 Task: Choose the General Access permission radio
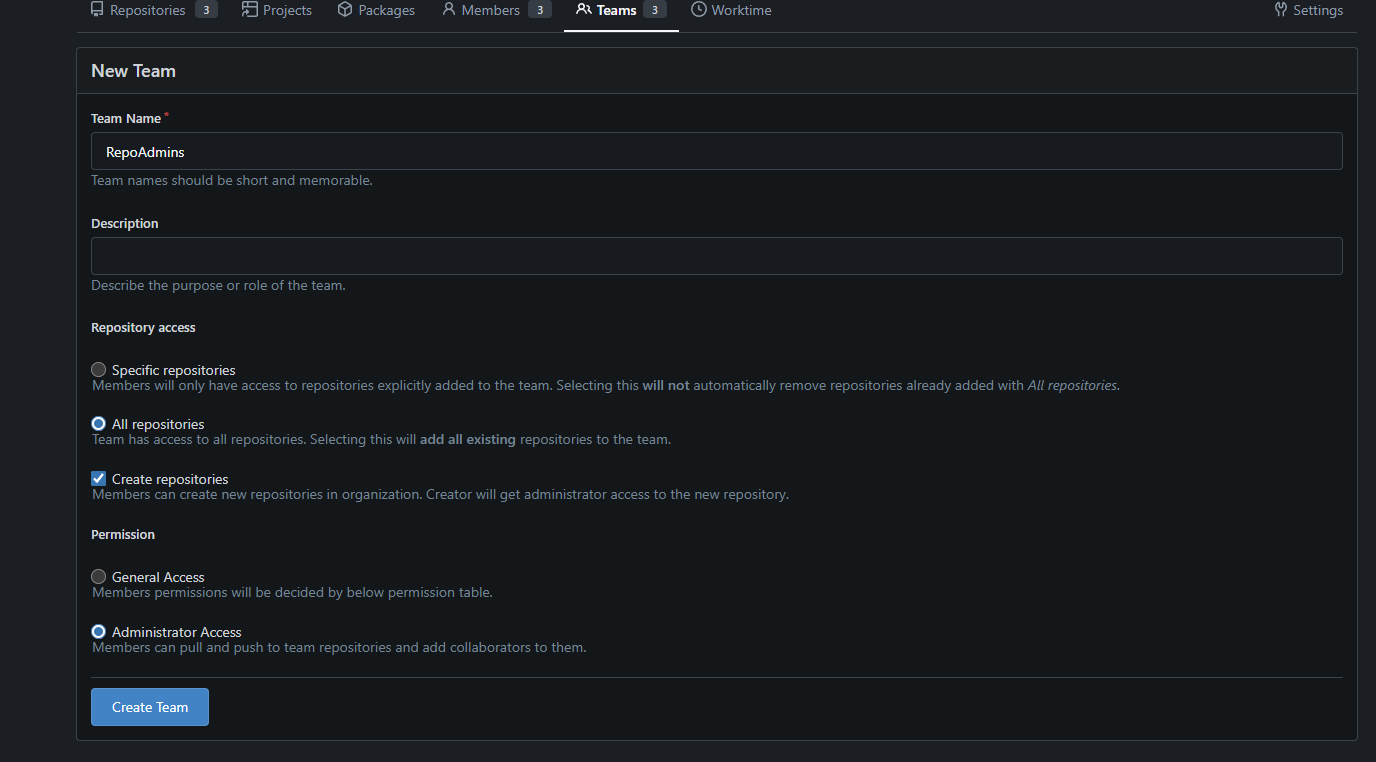click(x=98, y=577)
